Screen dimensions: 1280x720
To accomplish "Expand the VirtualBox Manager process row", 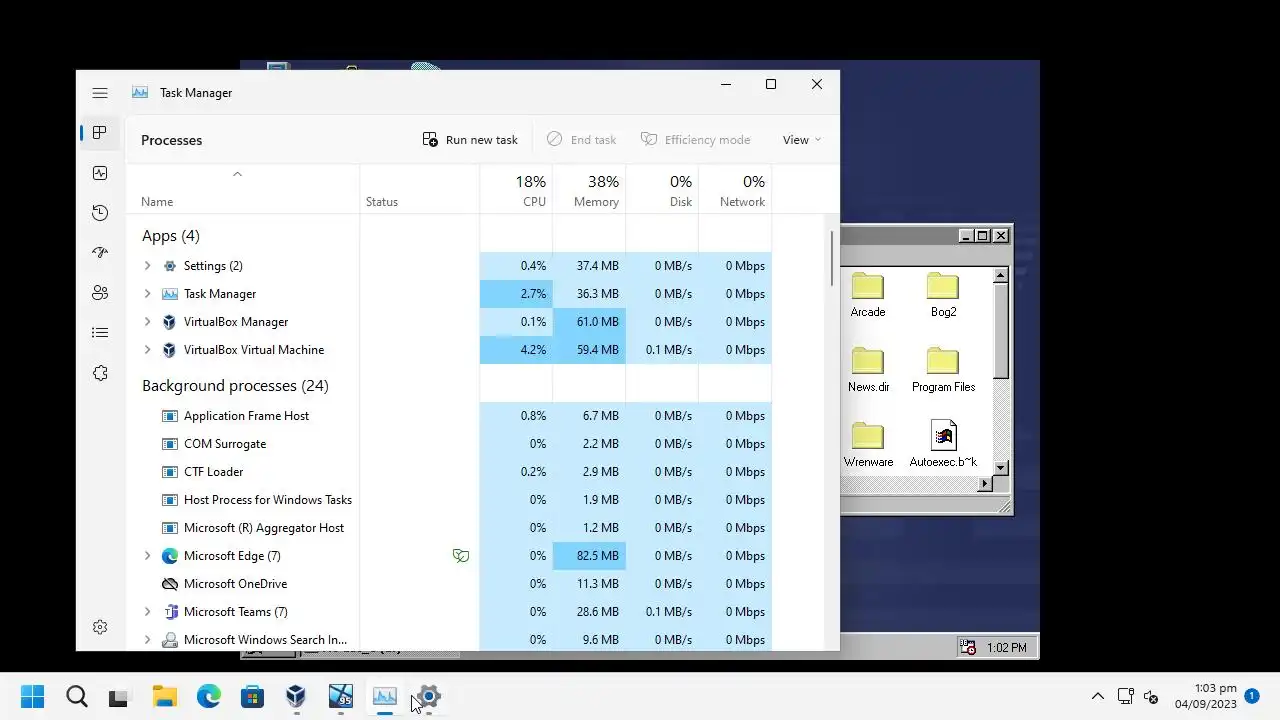I will tap(147, 322).
